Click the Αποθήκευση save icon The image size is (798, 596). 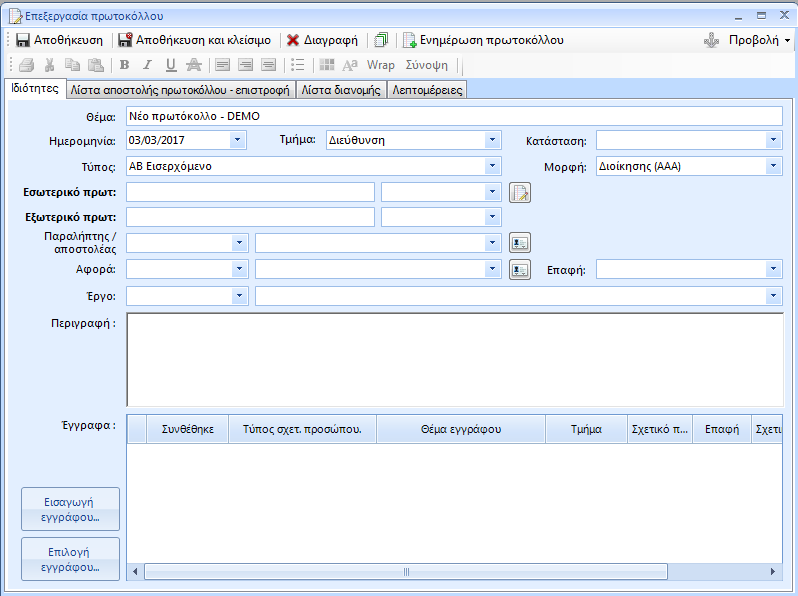pyautogui.click(x=23, y=41)
